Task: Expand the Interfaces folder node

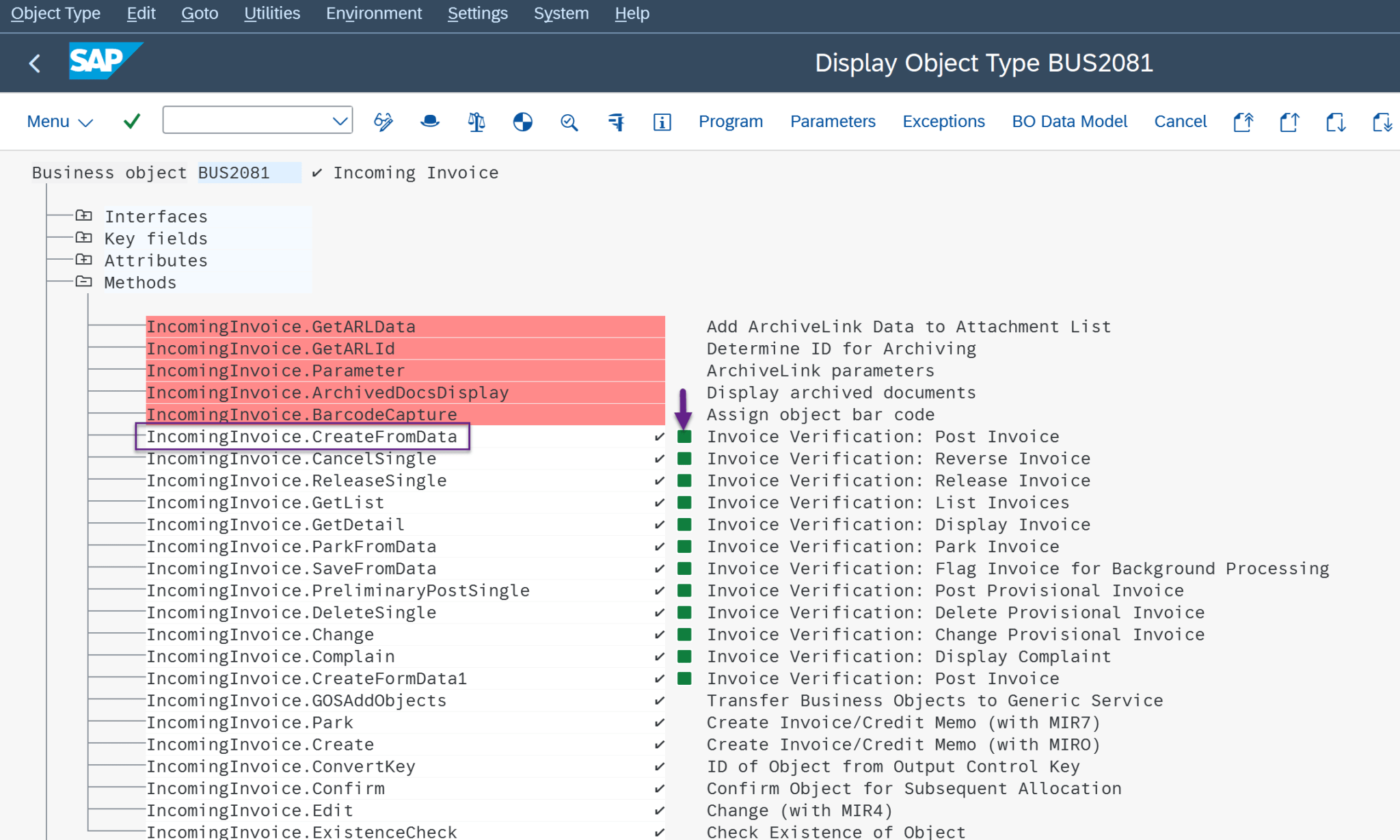Action: pyautogui.click(x=84, y=216)
